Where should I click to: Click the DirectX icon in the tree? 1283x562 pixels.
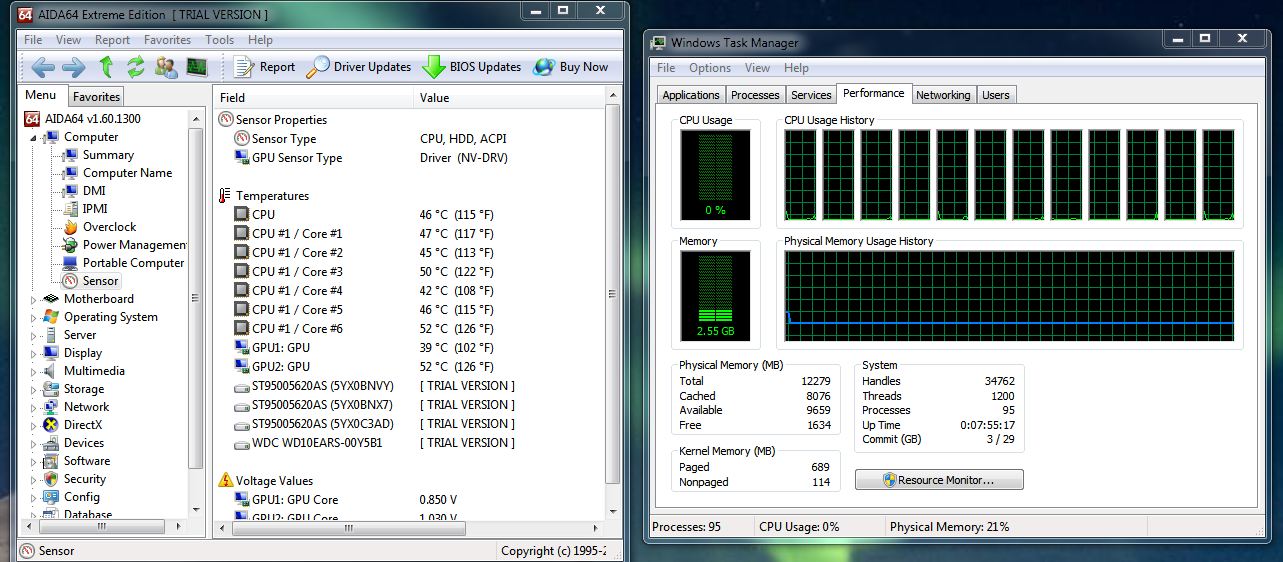(x=51, y=425)
